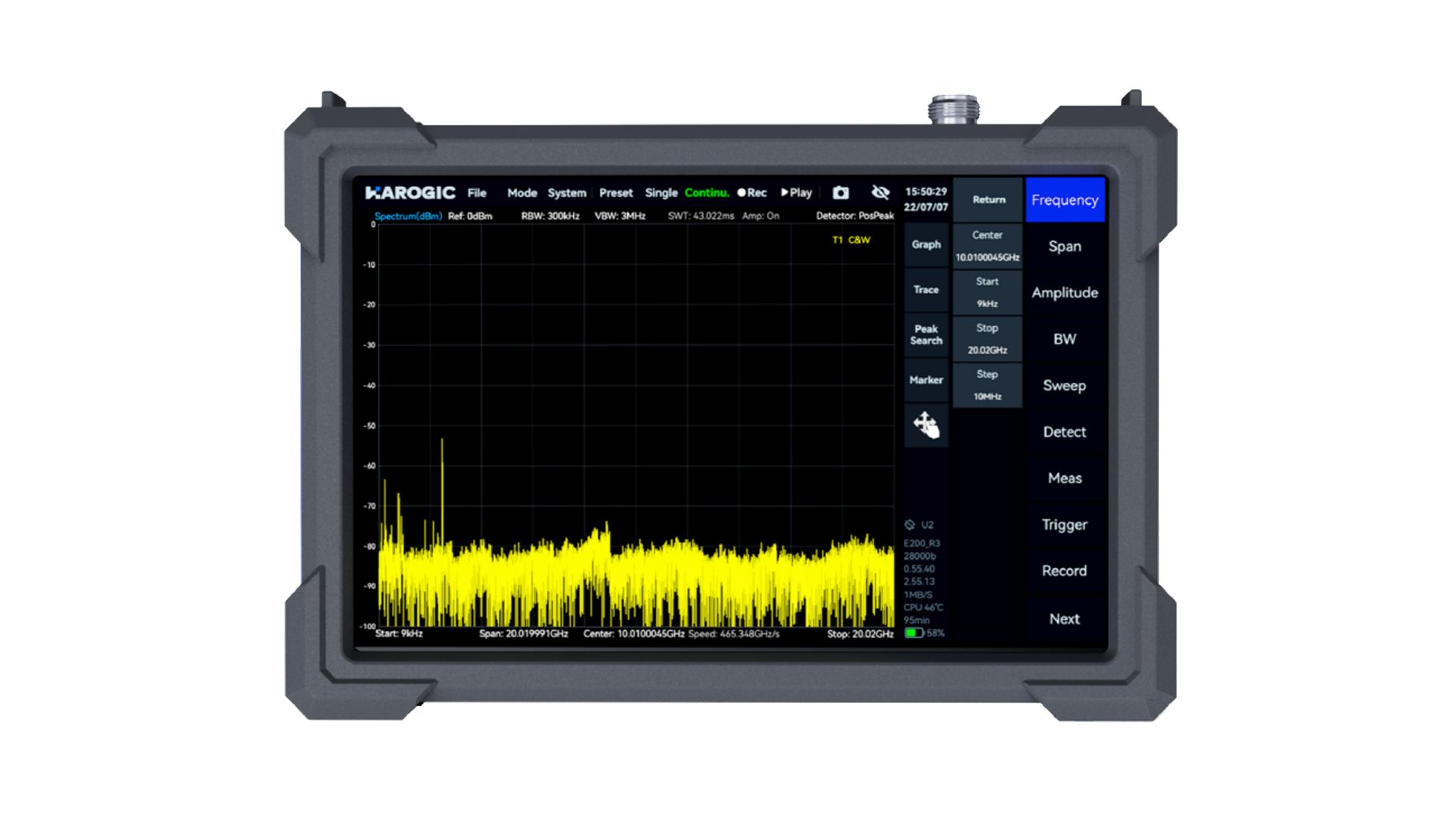Image resolution: width=1456 pixels, height=819 pixels.
Task: Click the Harogic logo
Action: (x=409, y=193)
